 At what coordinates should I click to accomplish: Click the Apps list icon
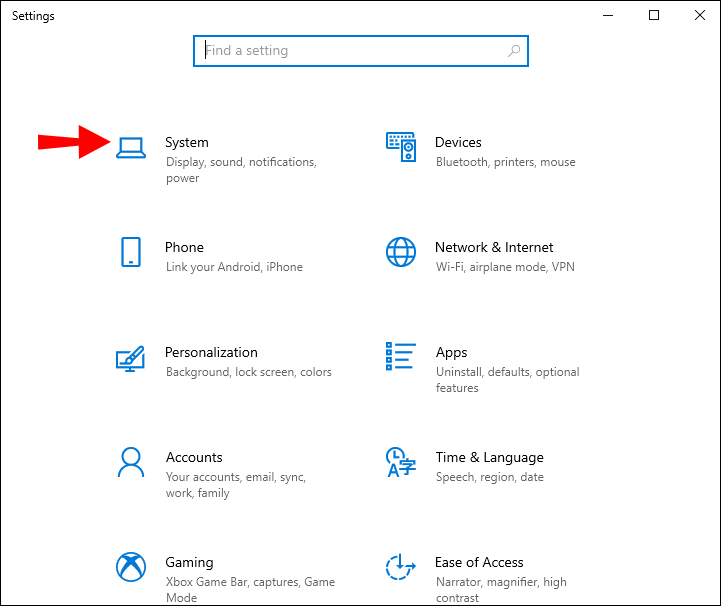point(400,357)
